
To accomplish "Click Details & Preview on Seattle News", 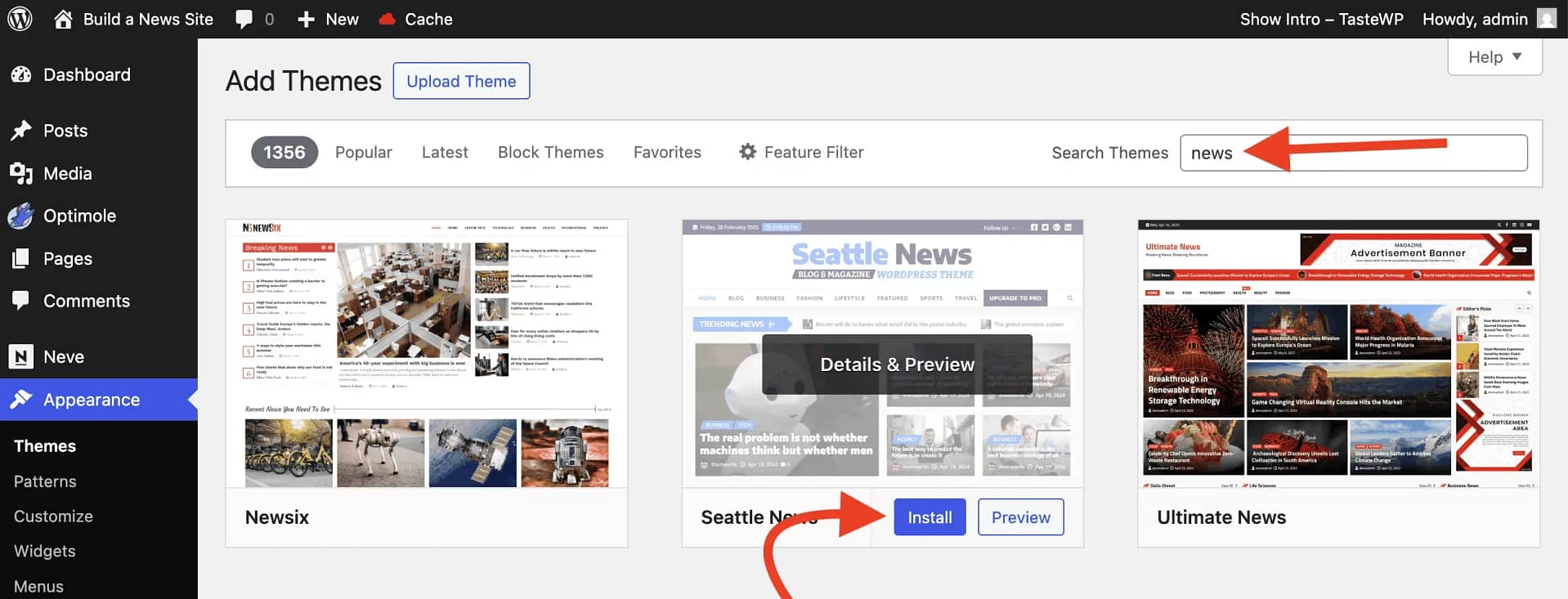I will pyautogui.click(x=897, y=364).
